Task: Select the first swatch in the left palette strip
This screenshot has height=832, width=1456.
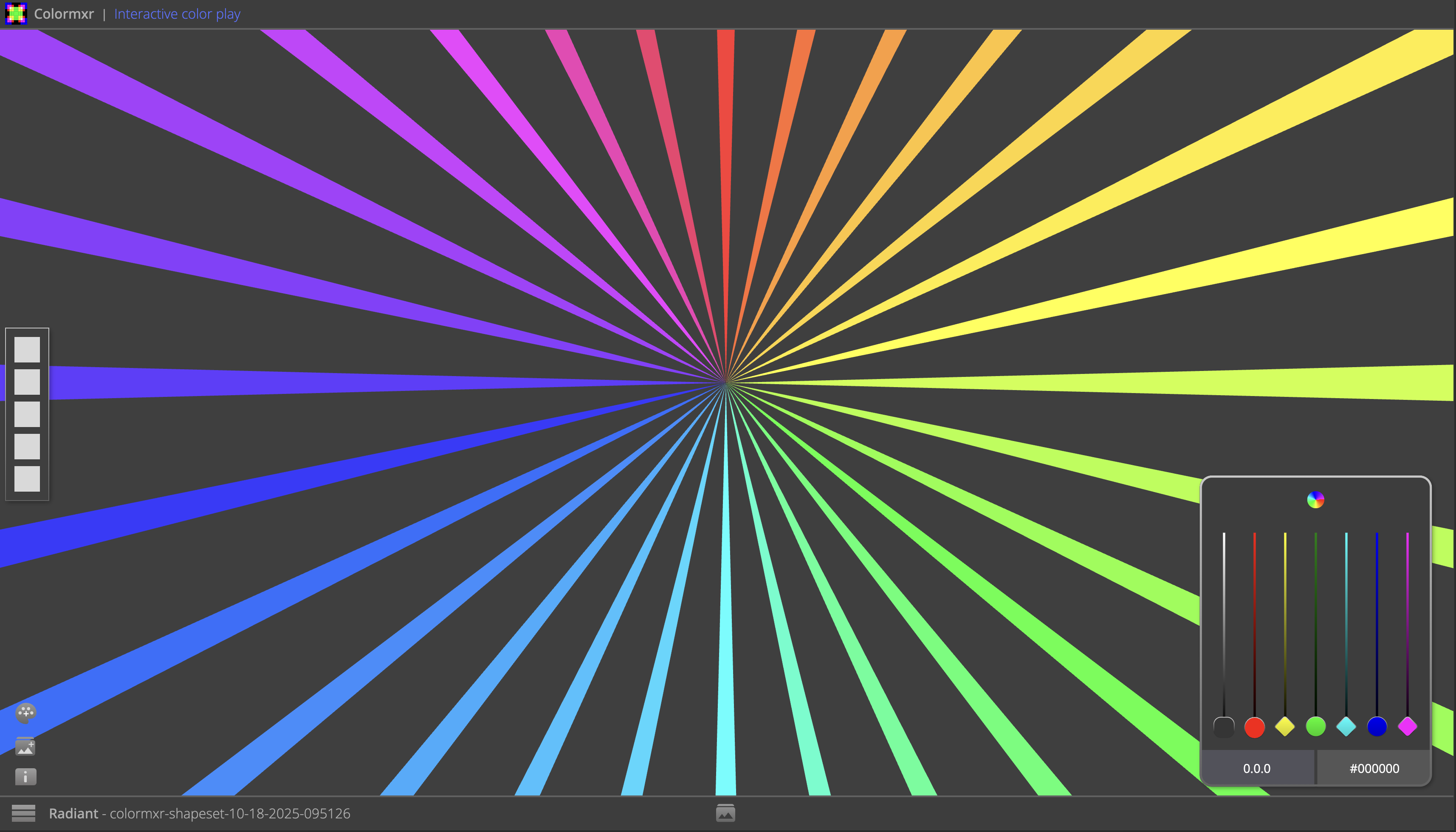Action: 27,350
